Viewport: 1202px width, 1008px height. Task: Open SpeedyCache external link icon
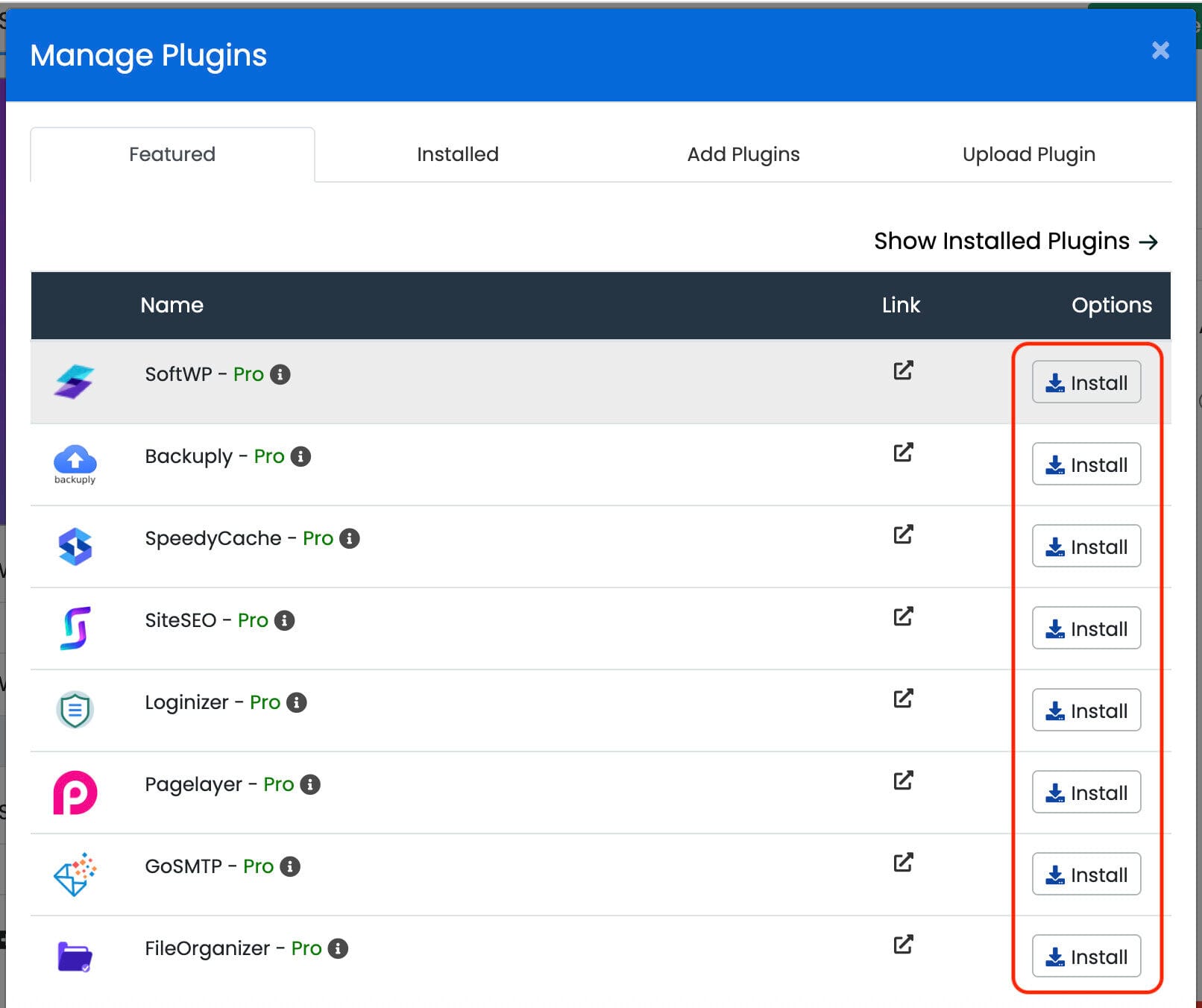coord(903,535)
